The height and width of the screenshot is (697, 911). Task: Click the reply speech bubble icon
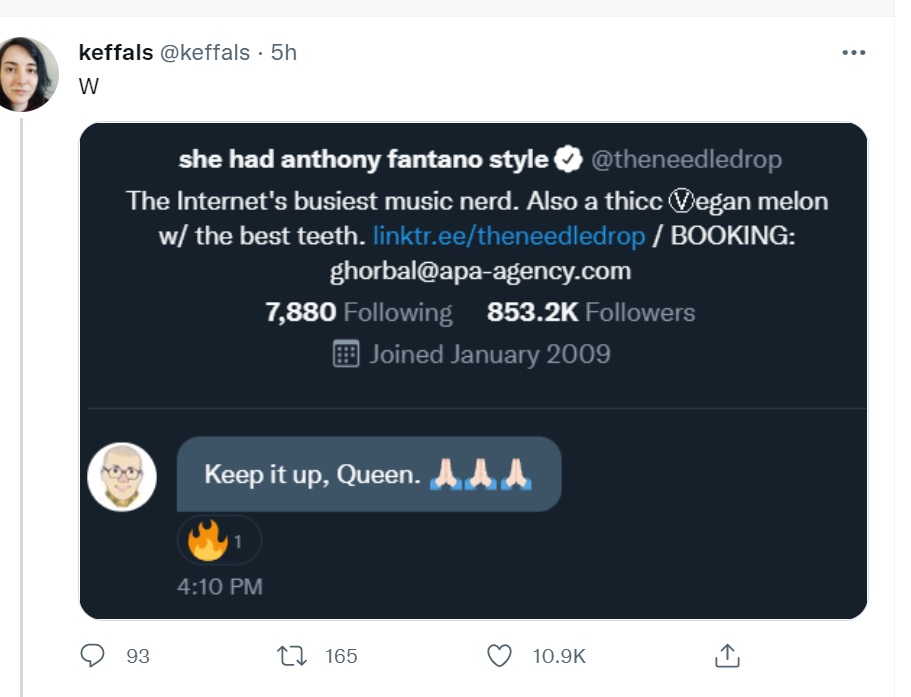point(93,655)
